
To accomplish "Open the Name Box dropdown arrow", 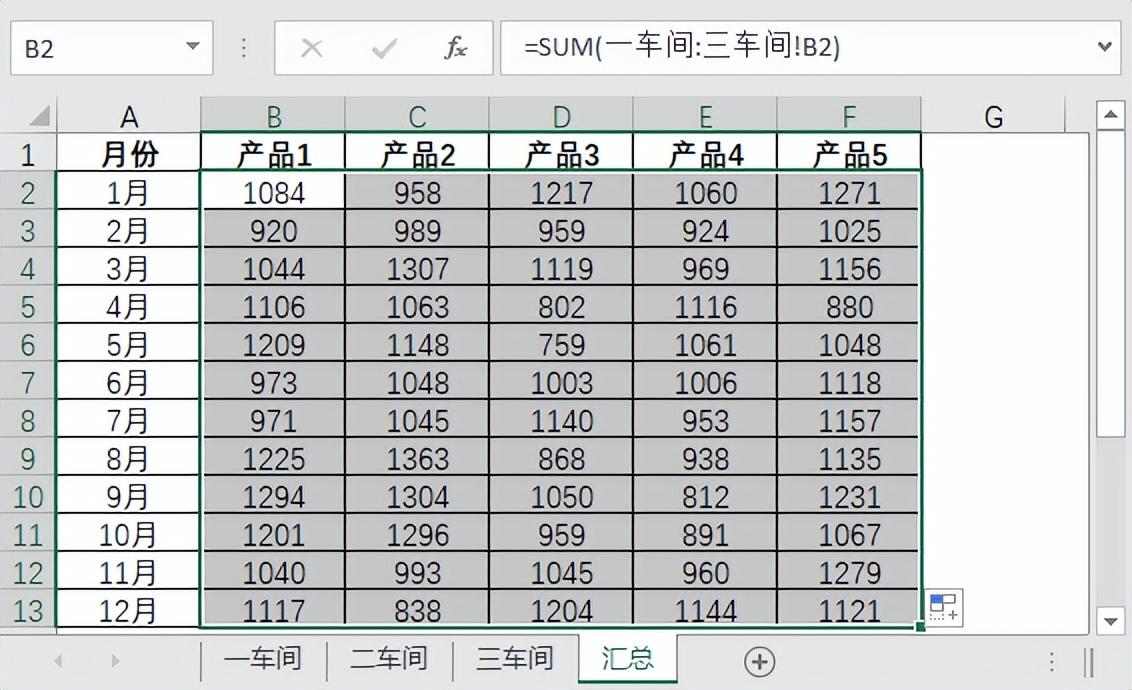I will tap(192, 47).
